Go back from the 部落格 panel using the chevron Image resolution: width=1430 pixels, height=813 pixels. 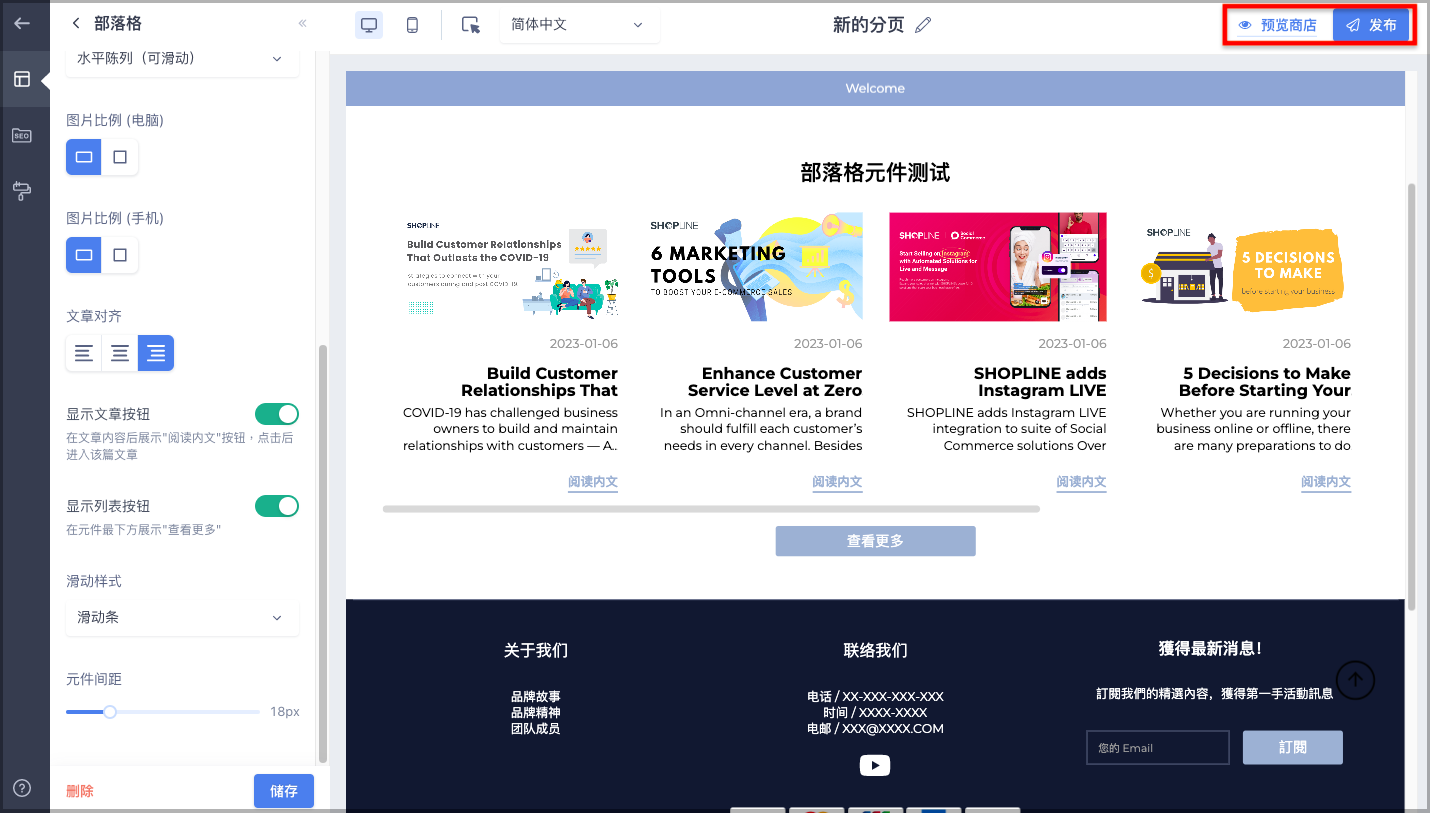(x=76, y=23)
